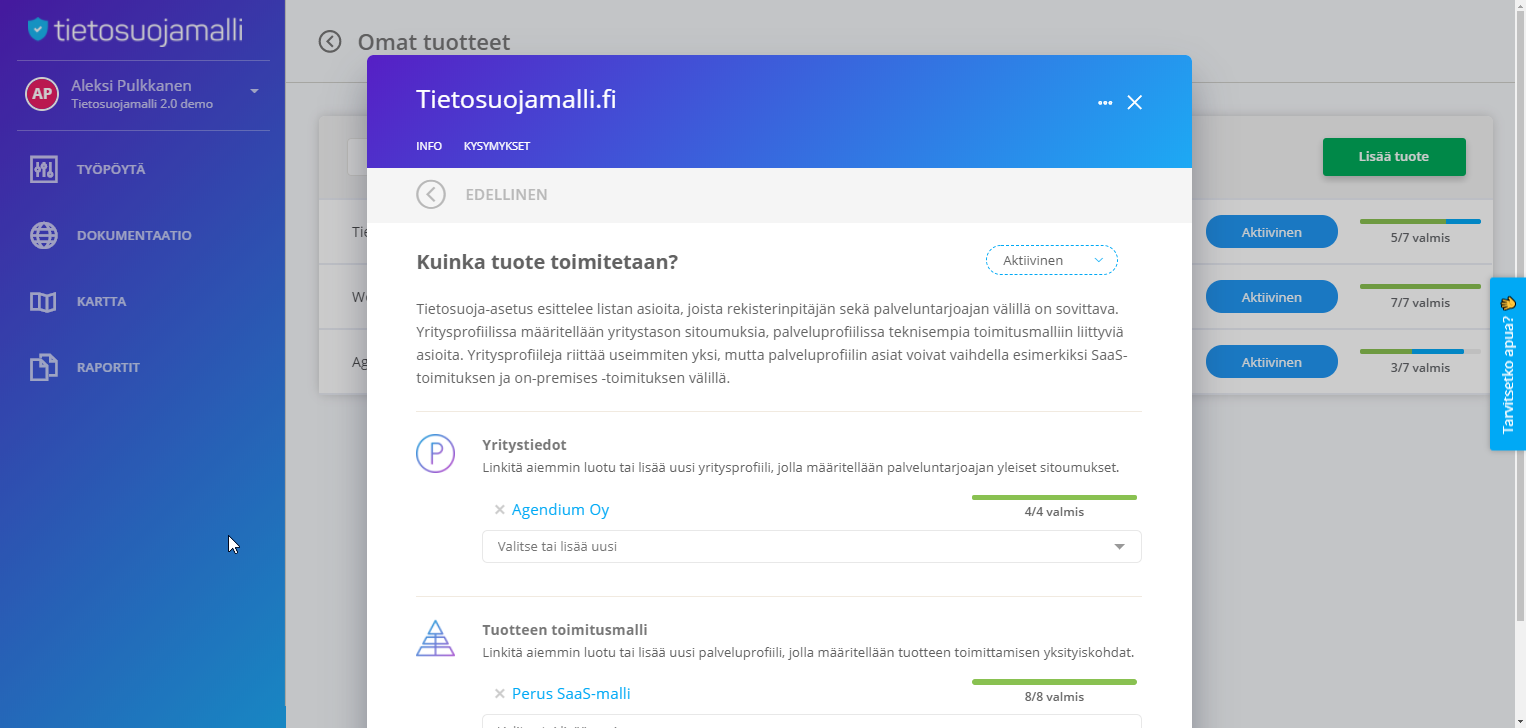Click the Tuotteen toimitusmalli pyramid icon
This screenshot has width=1526, height=728.
[435, 638]
